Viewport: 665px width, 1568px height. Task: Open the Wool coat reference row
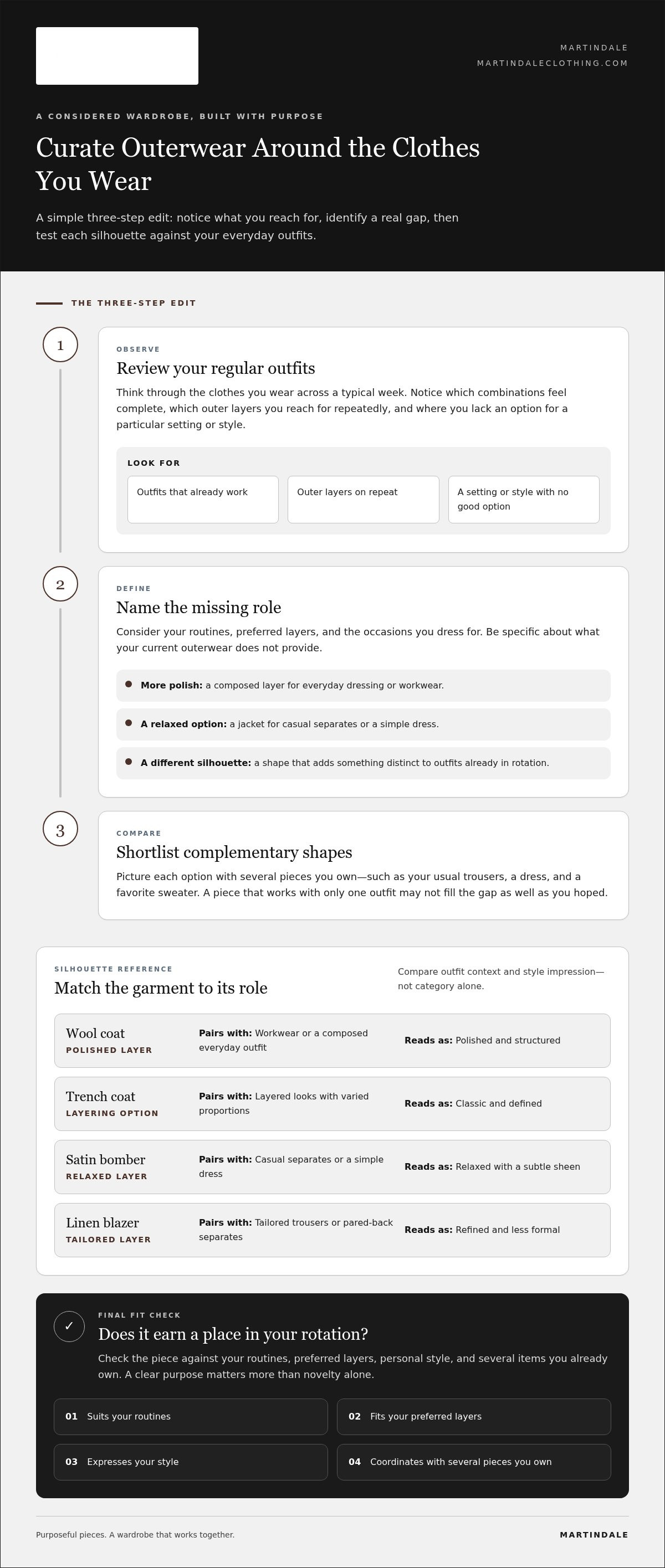332,1041
